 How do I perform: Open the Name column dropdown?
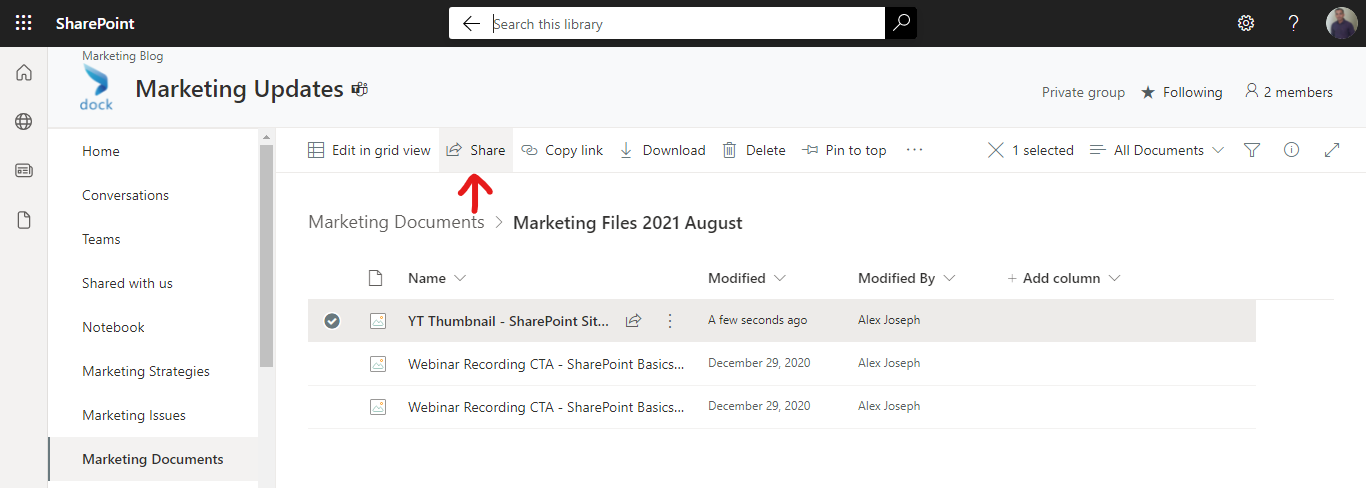point(437,278)
